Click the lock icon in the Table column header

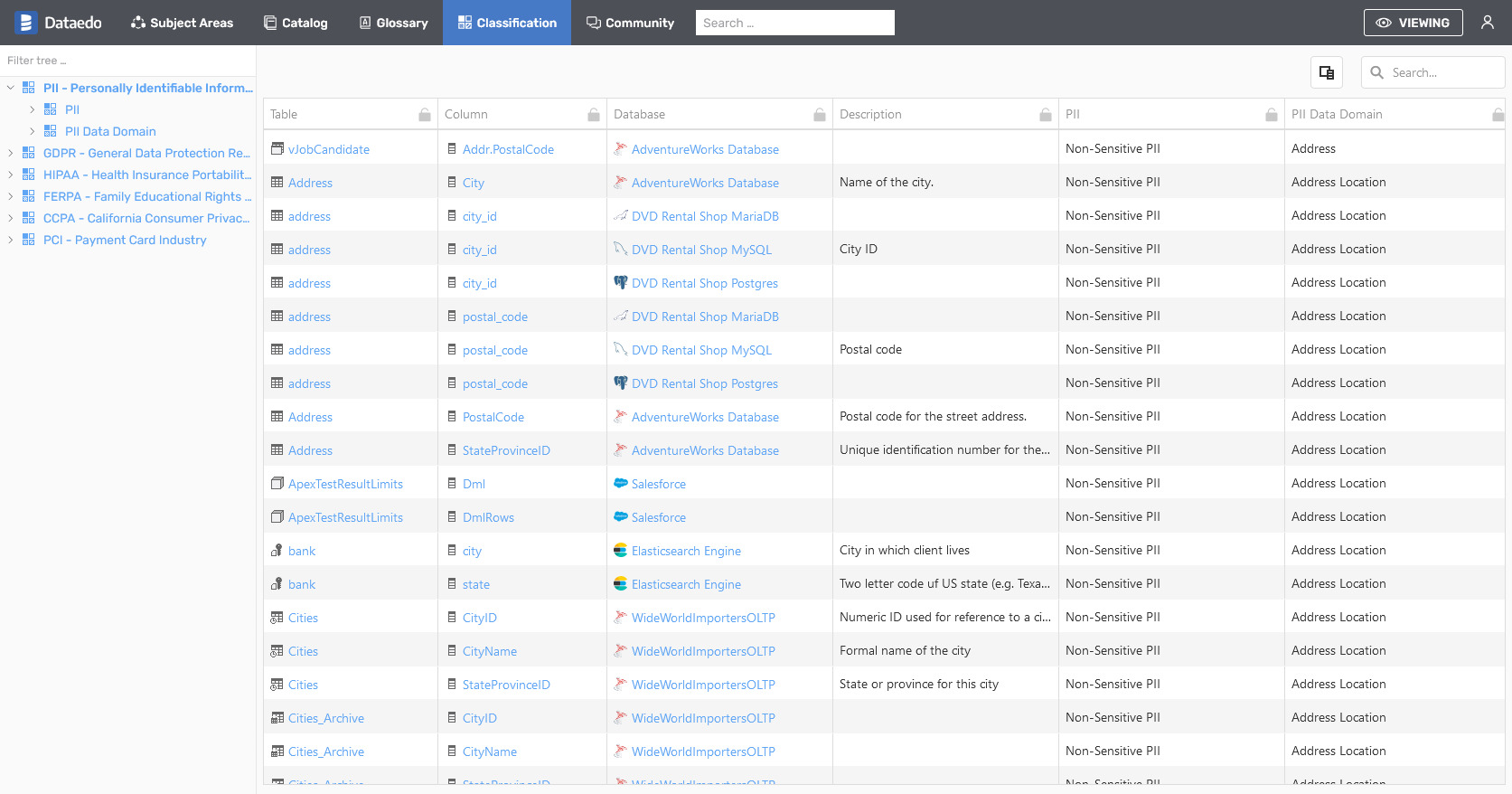pos(425,115)
